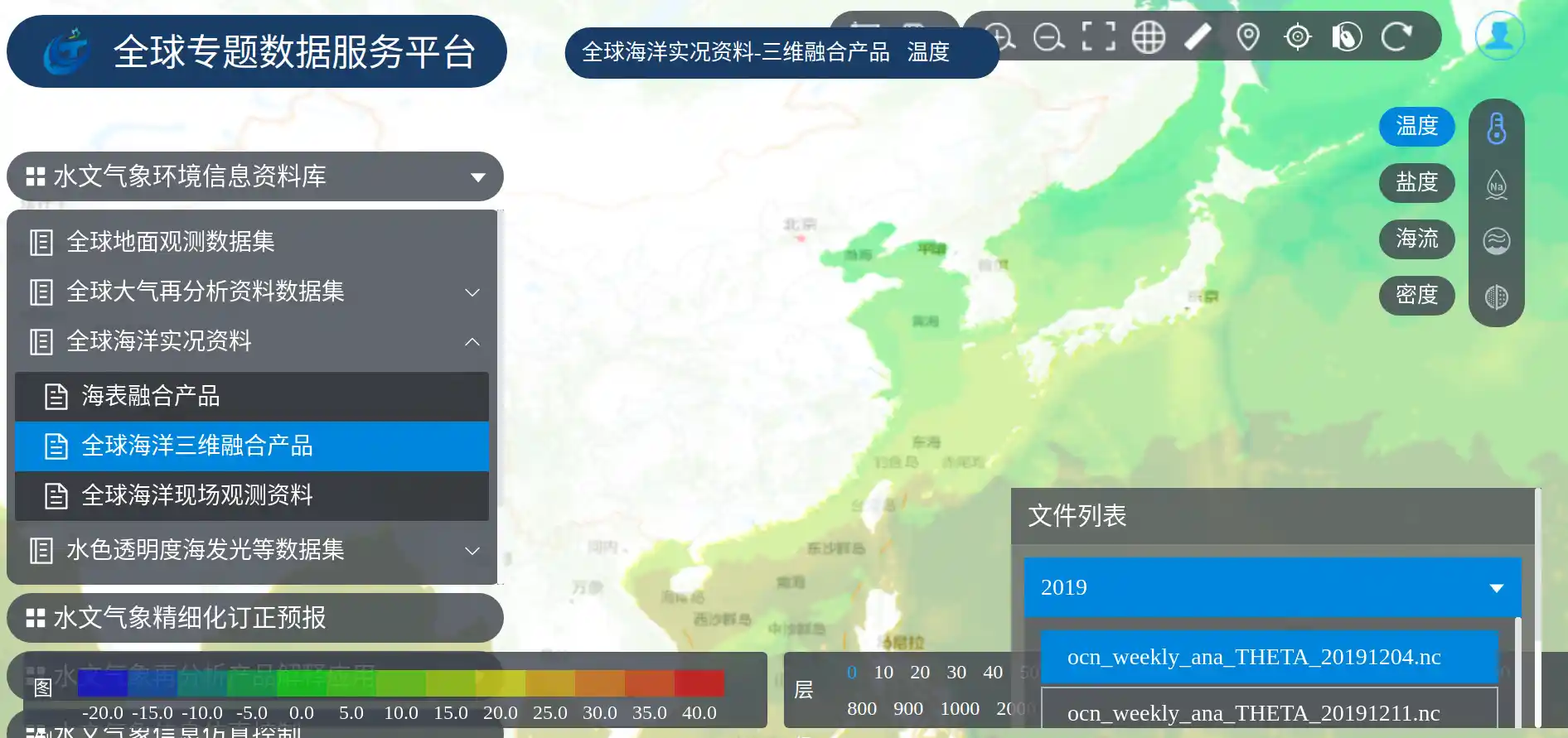1568x738 pixels.
Task: Select the globe grid icon in toolbar
Action: (1149, 37)
